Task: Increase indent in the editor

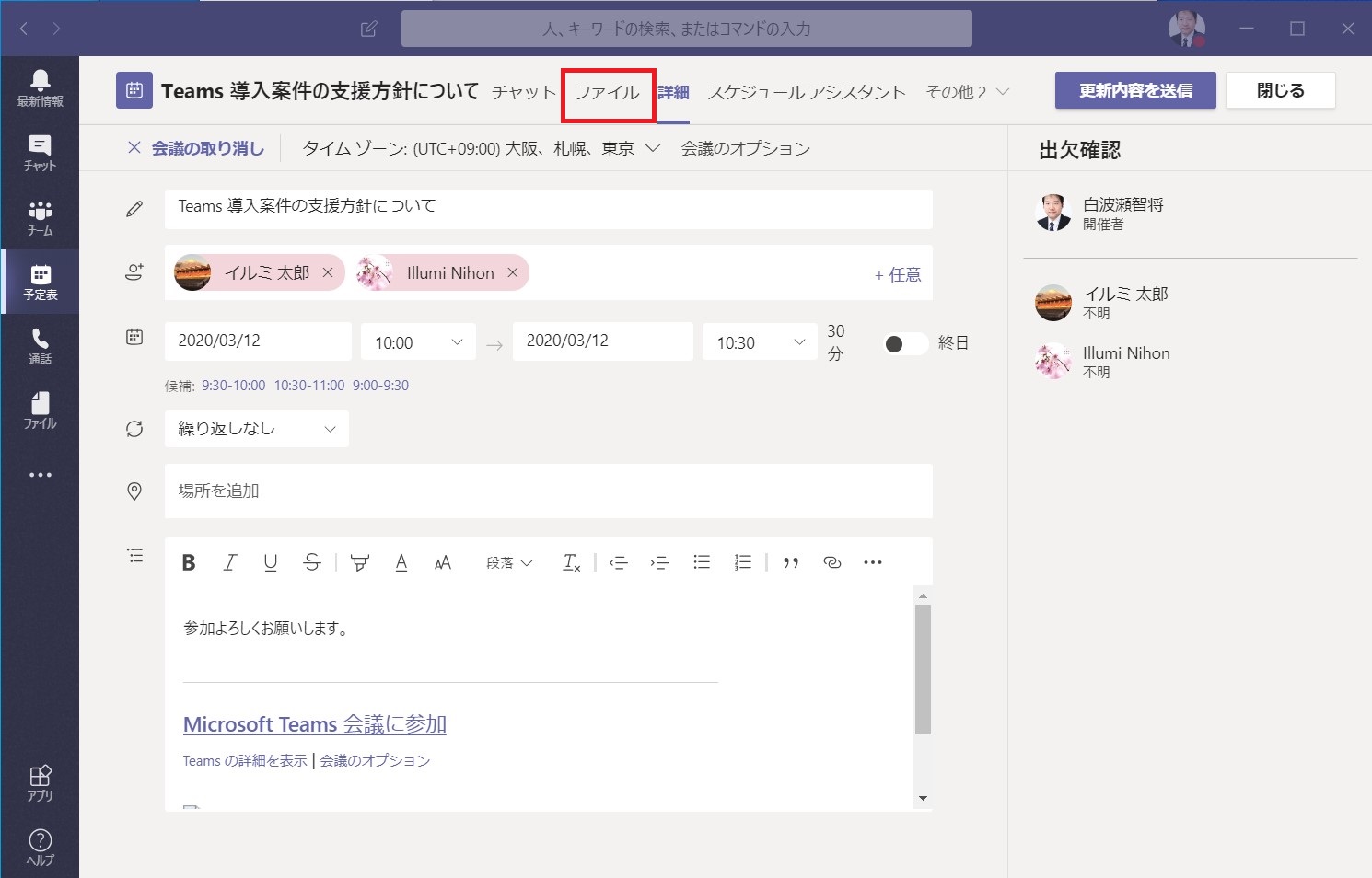Action: coord(659,562)
